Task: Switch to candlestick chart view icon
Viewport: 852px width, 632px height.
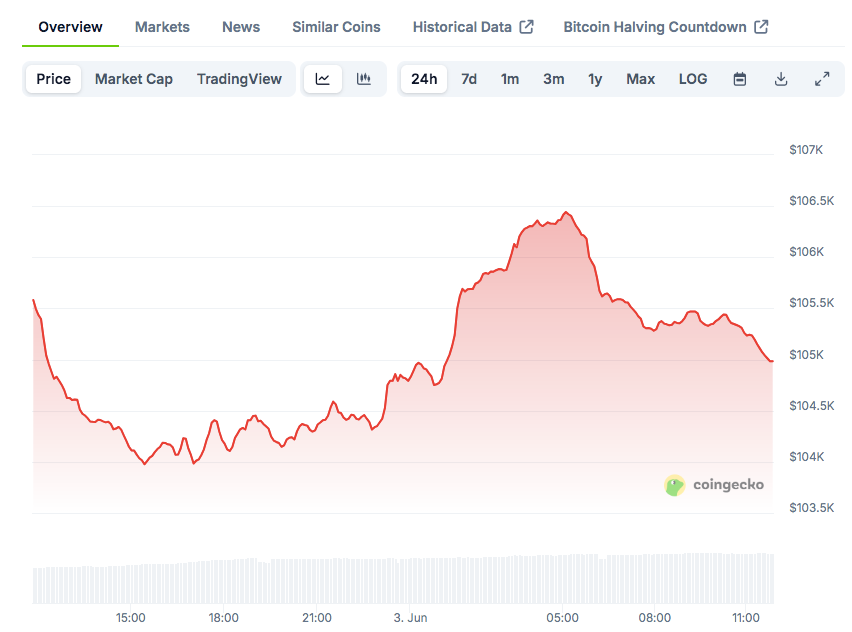Action: [x=364, y=79]
